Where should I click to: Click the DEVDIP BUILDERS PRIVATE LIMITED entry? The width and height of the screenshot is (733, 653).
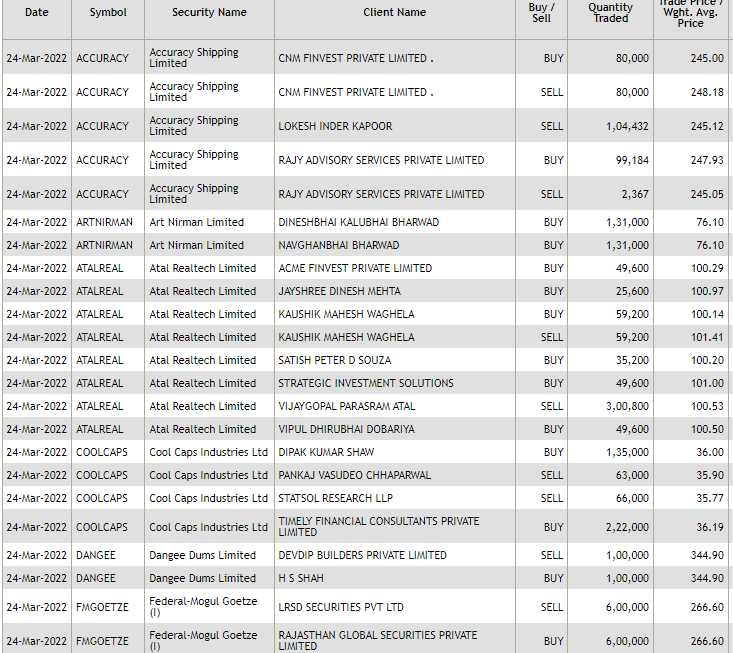(362, 555)
